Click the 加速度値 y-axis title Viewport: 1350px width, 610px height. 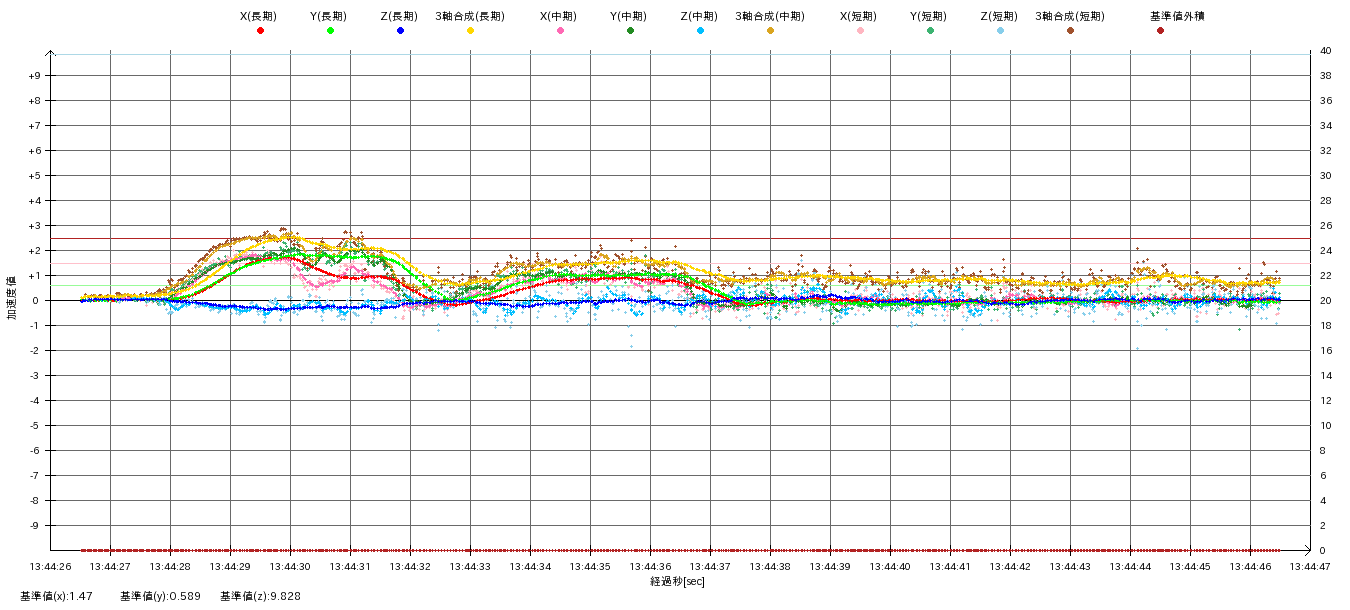pos(12,297)
